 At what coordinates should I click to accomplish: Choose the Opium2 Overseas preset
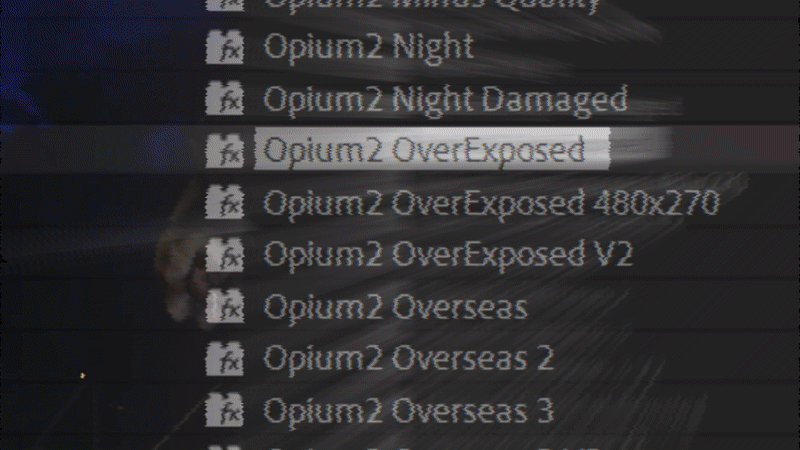(x=395, y=307)
